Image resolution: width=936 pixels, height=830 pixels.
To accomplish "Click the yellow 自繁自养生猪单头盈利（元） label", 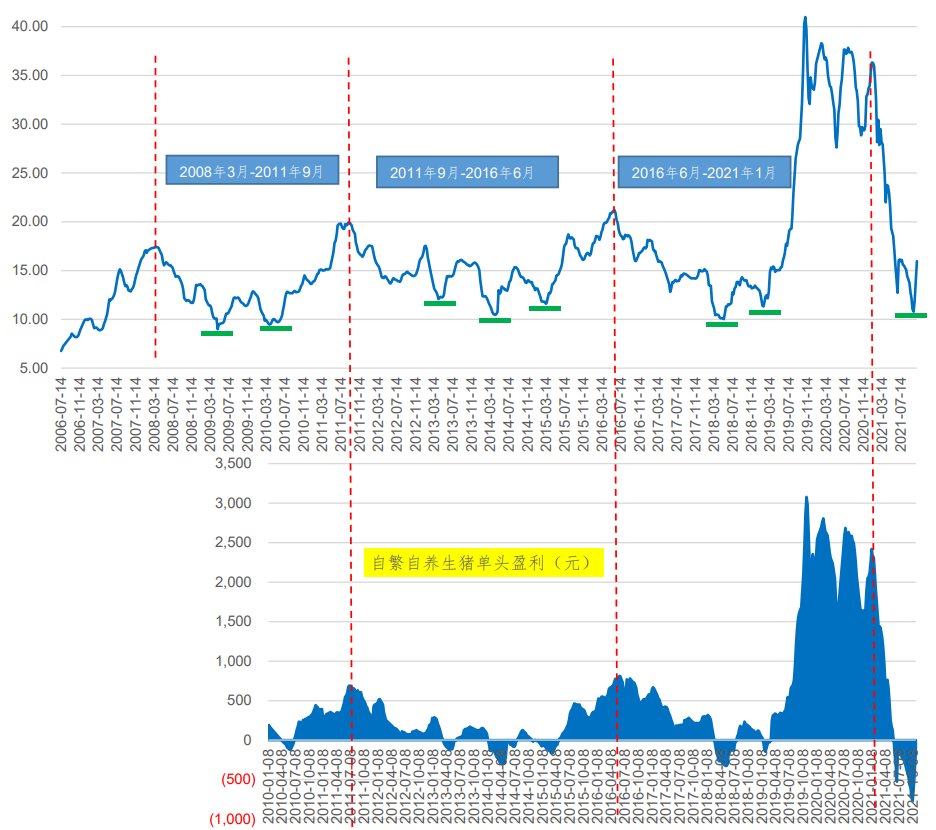I will pyautogui.click(x=484, y=562).
